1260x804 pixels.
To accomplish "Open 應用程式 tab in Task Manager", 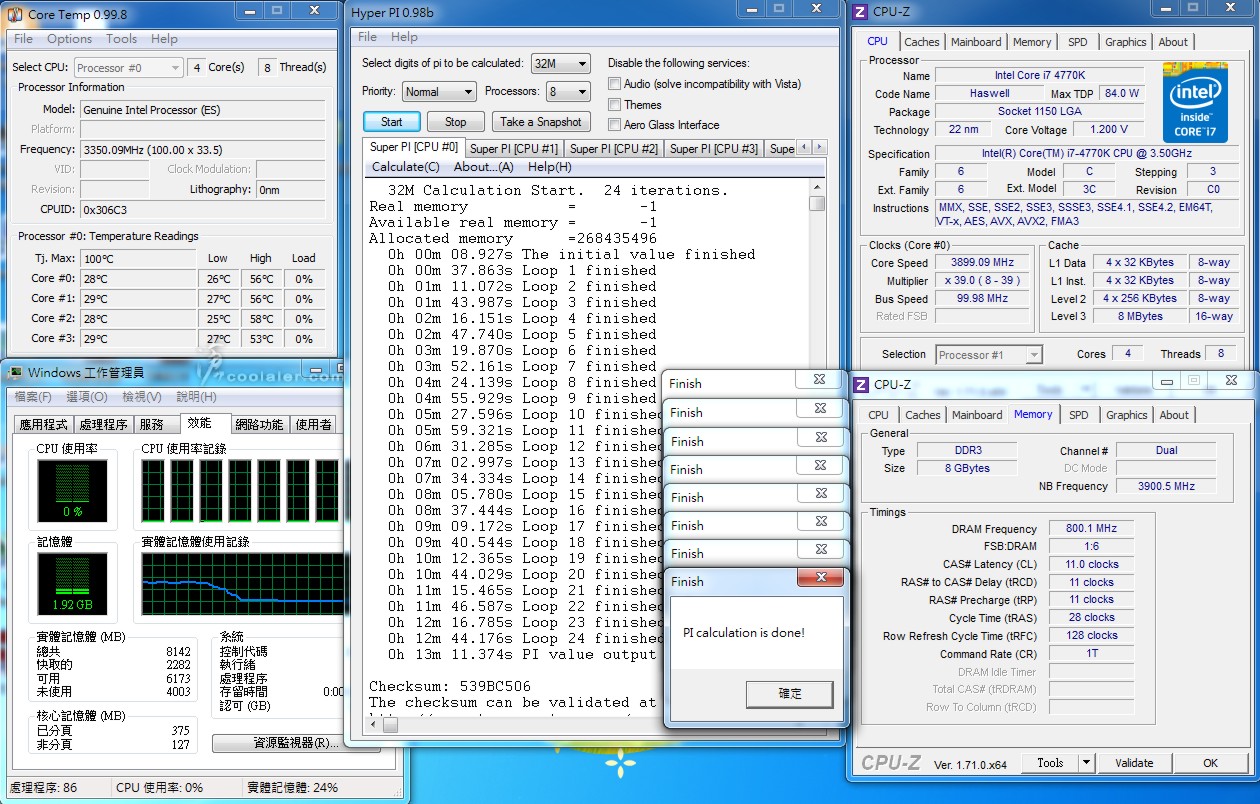I will point(44,424).
